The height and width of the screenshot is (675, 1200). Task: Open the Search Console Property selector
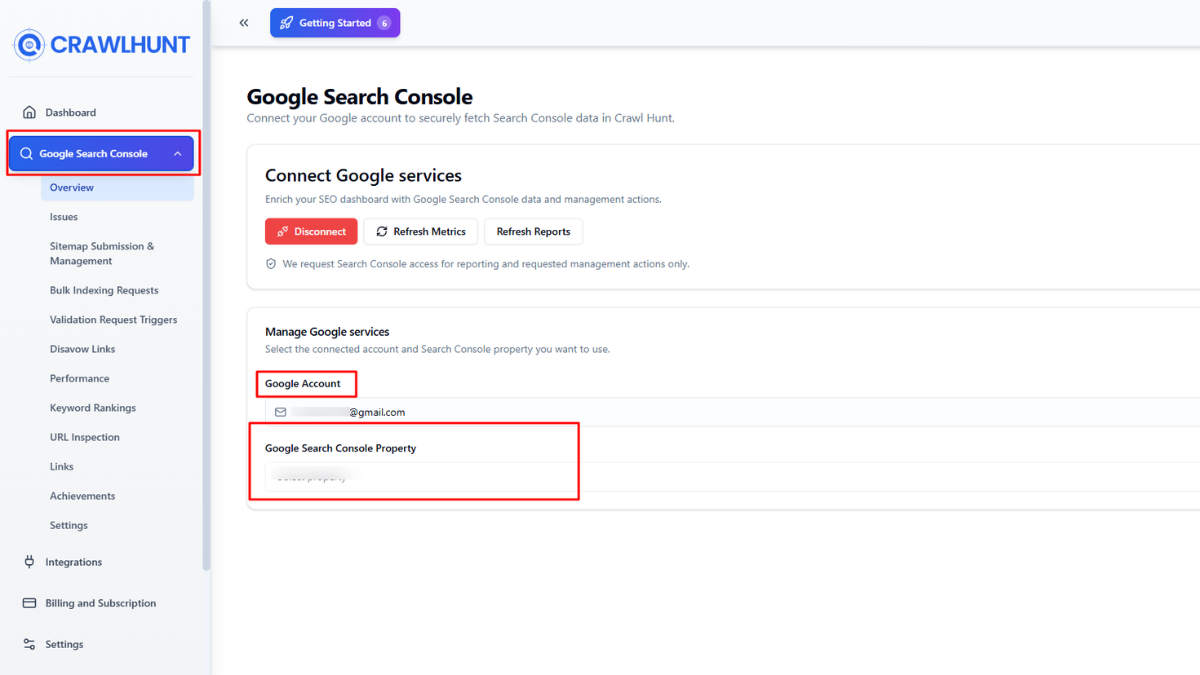(732, 477)
